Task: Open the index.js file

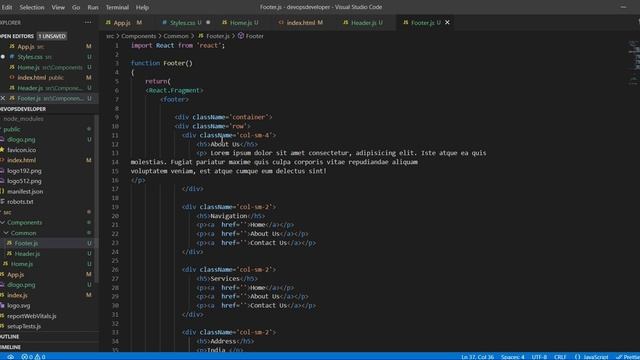Action: pos(17,295)
